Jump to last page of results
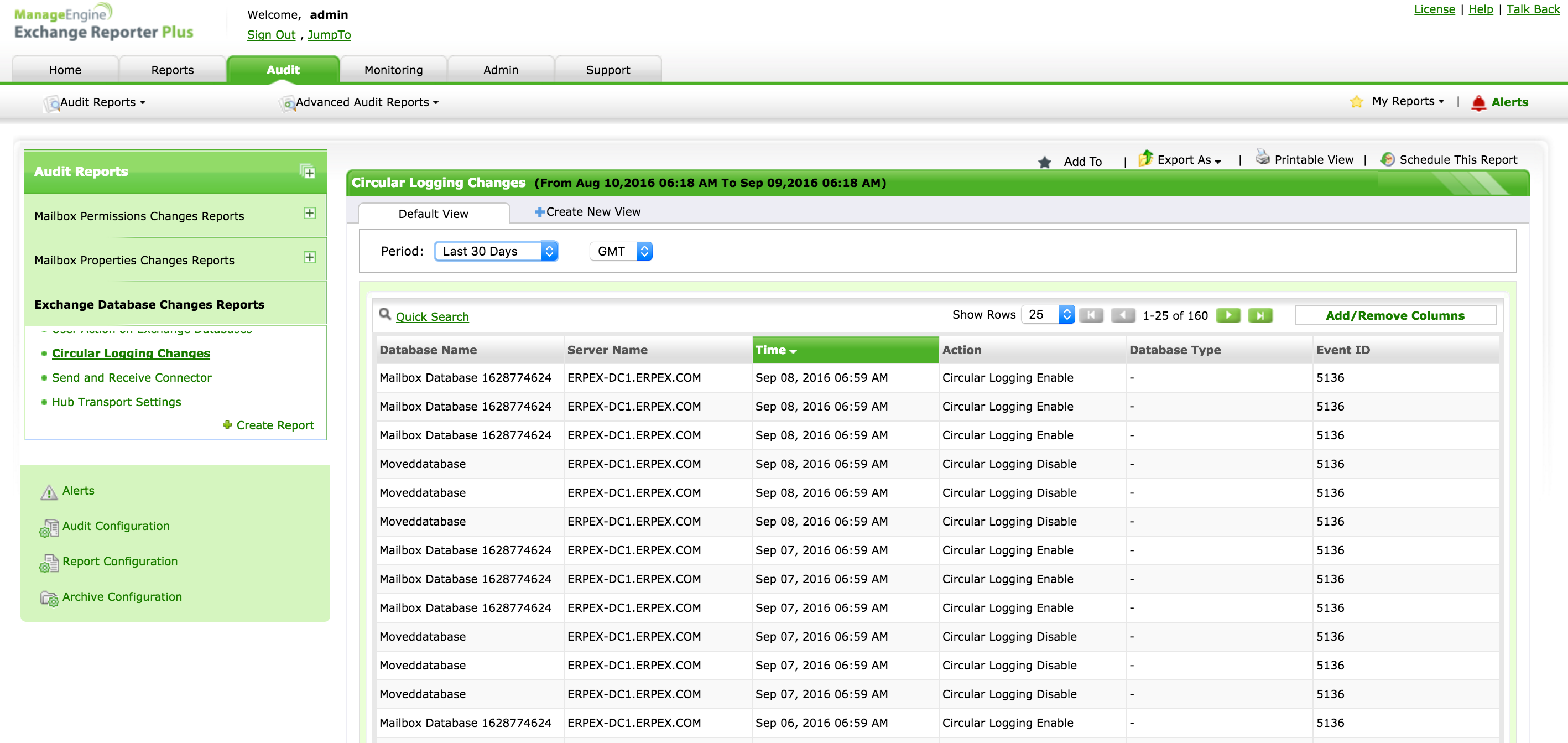Screen dimensions: 1568x743 click(x=1260, y=315)
